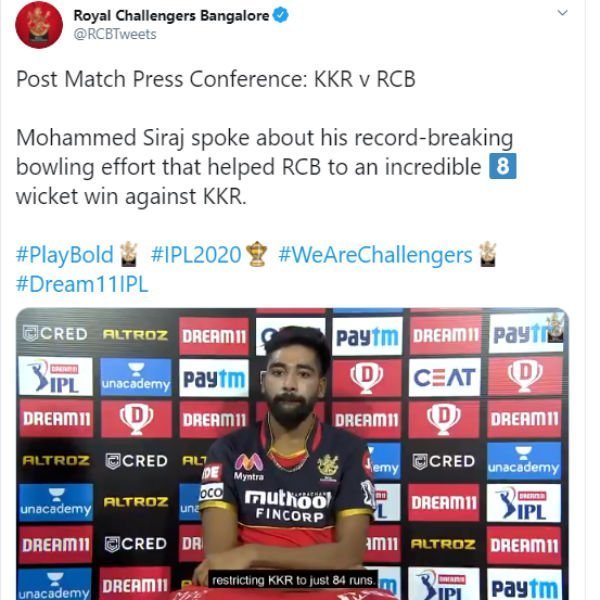Image resolution: width=600 pixels, height=600 pixels.
Task: Open the #PlayBold hashtag
Action: coord(65,254)
